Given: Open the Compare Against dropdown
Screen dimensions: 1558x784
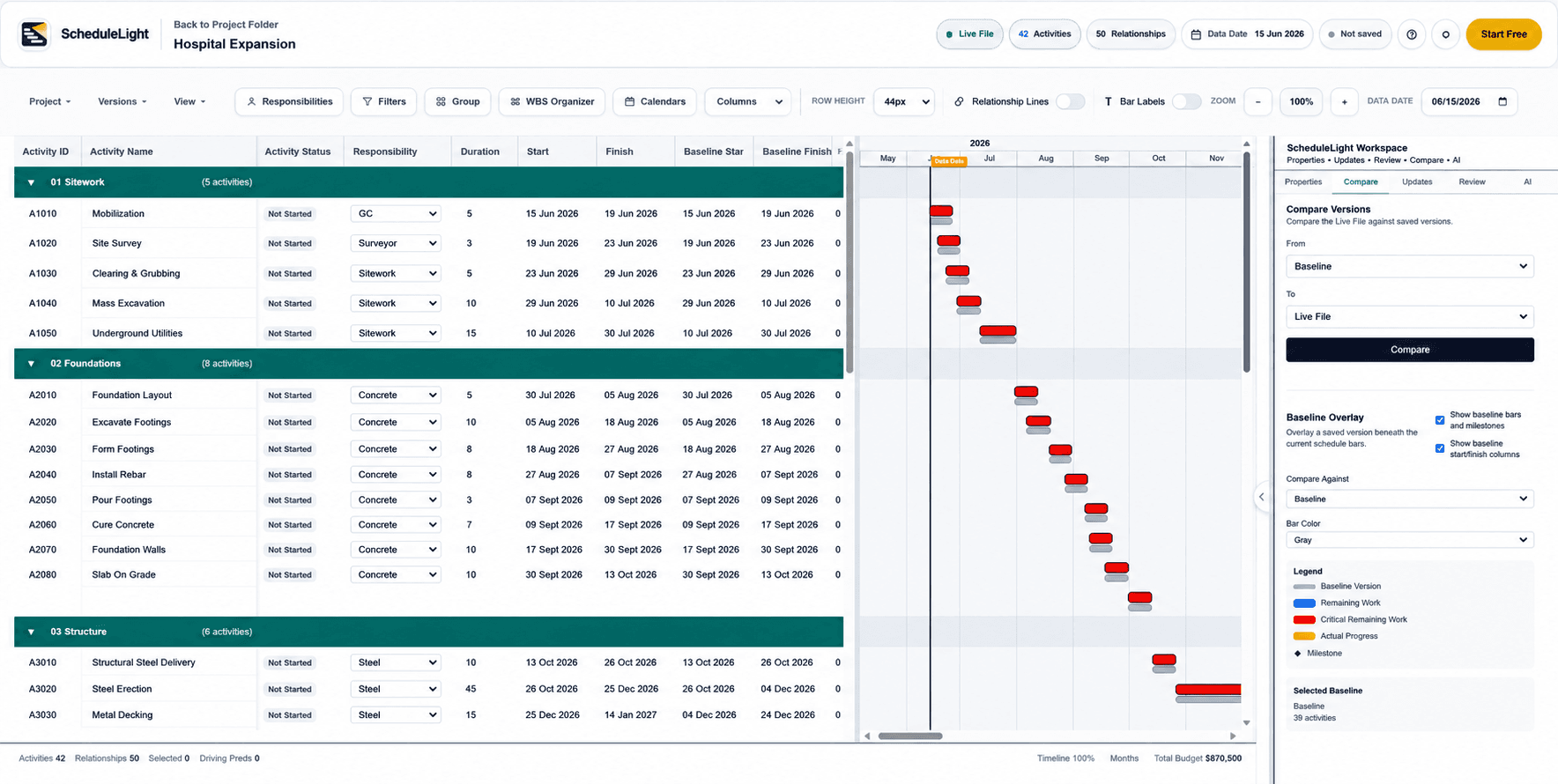Looking at the screenshot, I should coord(1410,499).
